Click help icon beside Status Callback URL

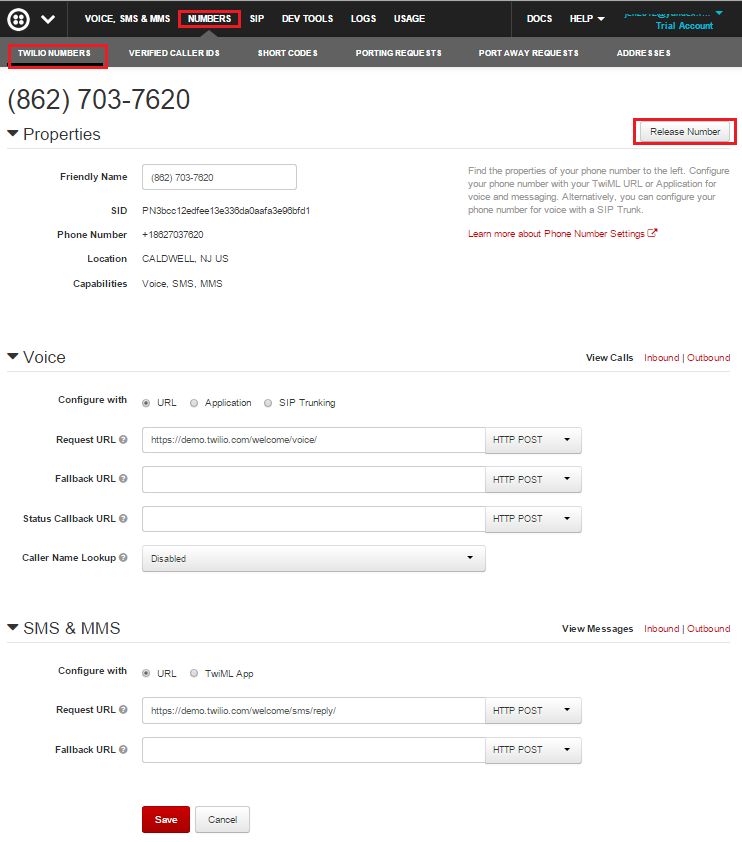click(123, 518)
